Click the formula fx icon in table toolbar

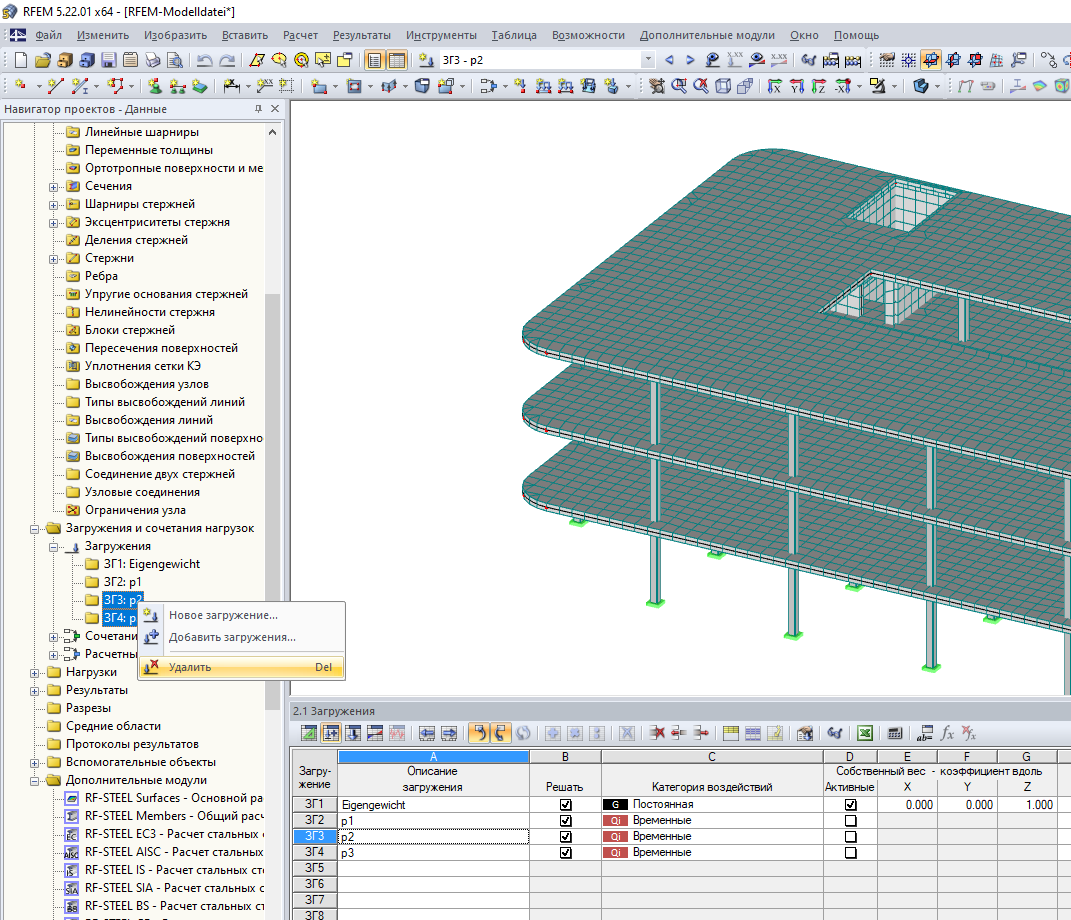[947, 734]
